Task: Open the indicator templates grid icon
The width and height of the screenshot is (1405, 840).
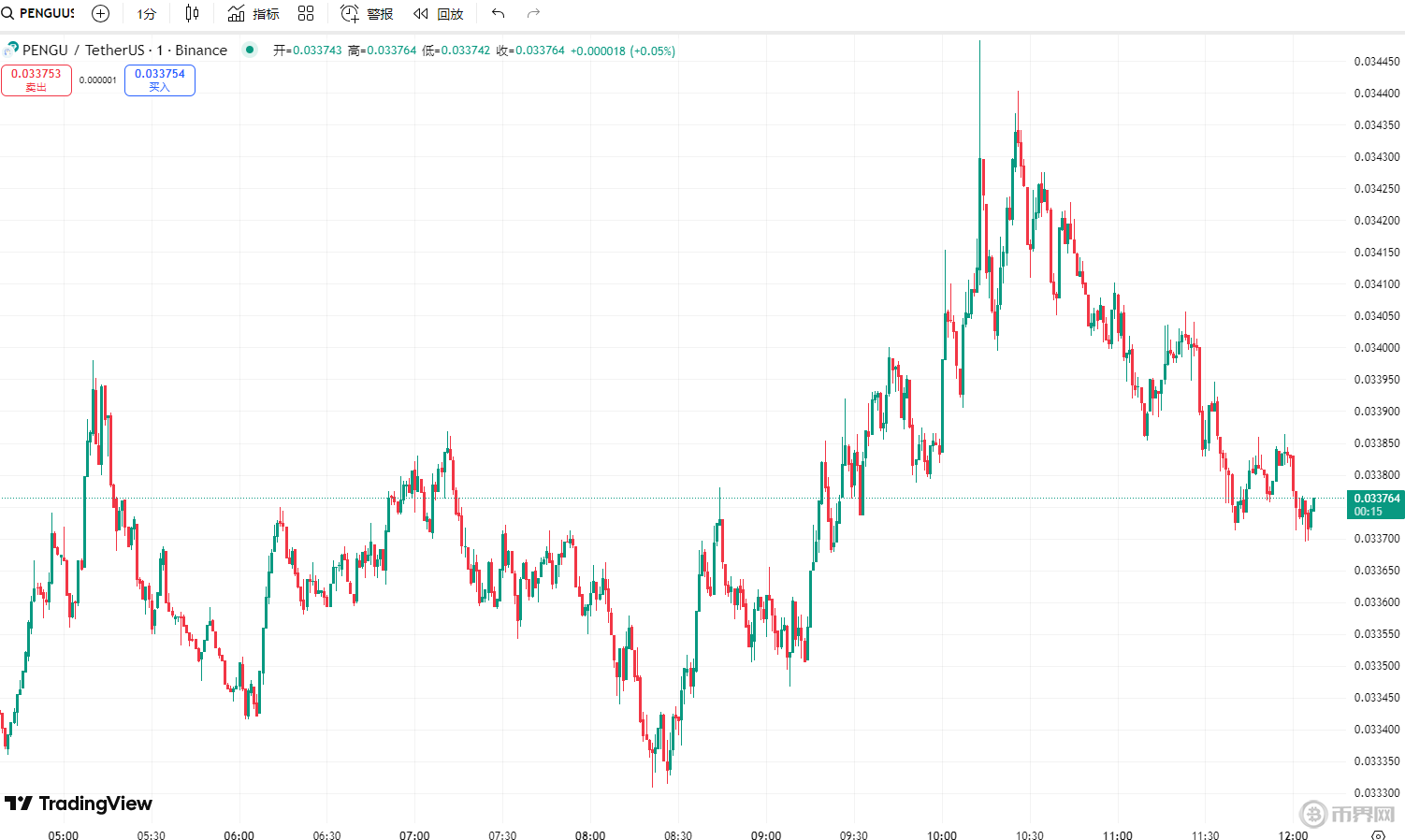Action: [x=306, y=13]
